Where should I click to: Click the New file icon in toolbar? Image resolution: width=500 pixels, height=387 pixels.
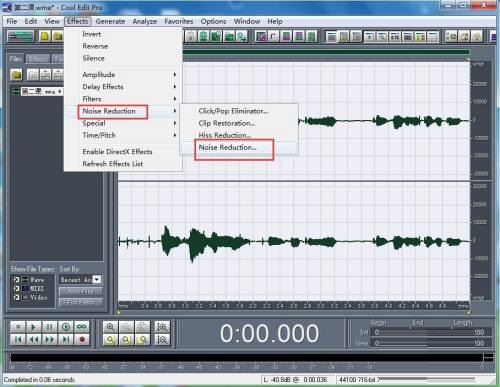[x=45, y=36]
